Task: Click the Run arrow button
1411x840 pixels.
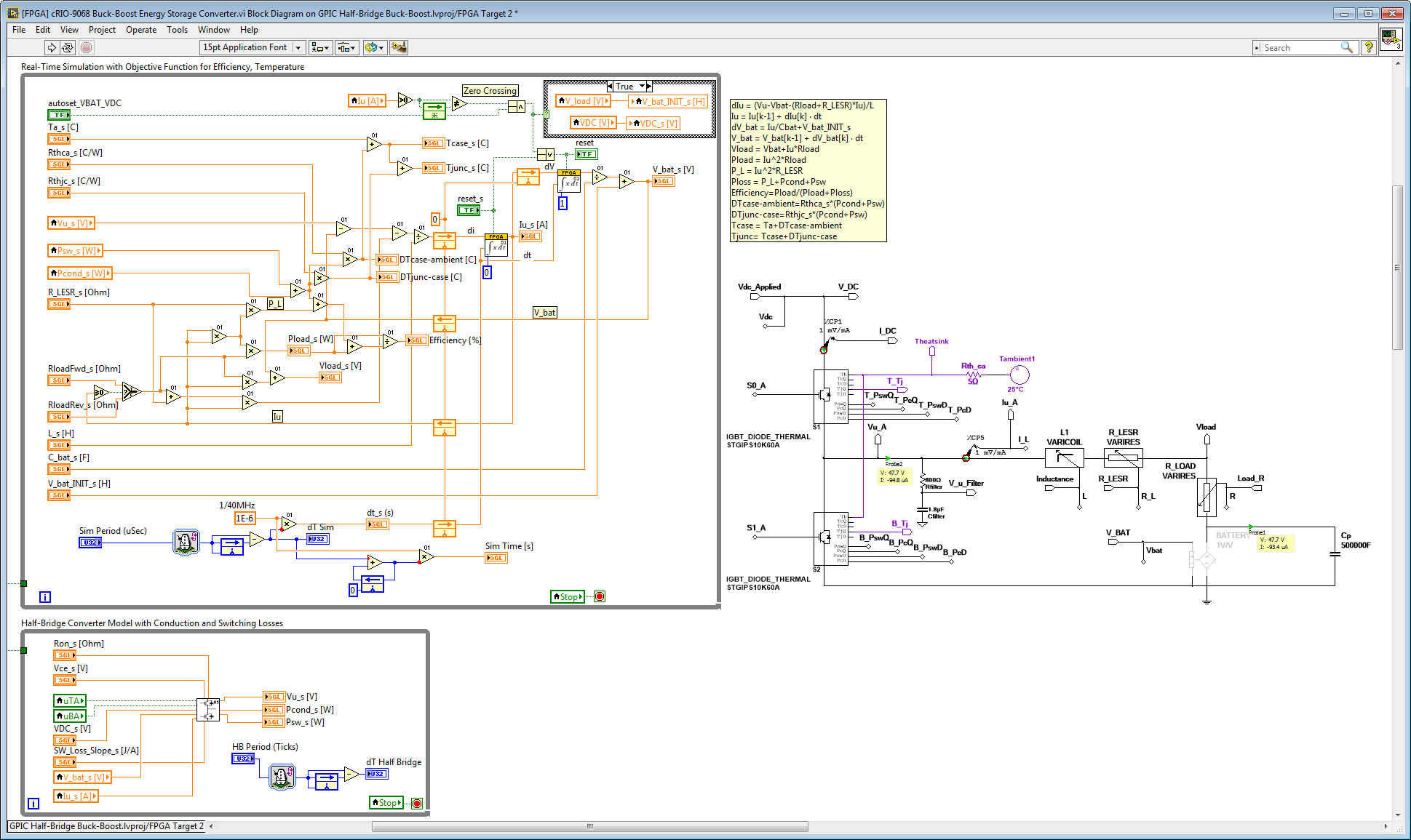Action: click(52, 47)
